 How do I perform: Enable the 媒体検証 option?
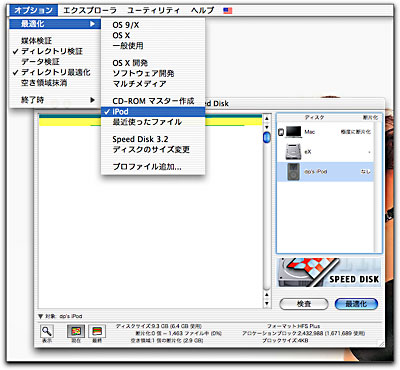click(x=55, y=41)
